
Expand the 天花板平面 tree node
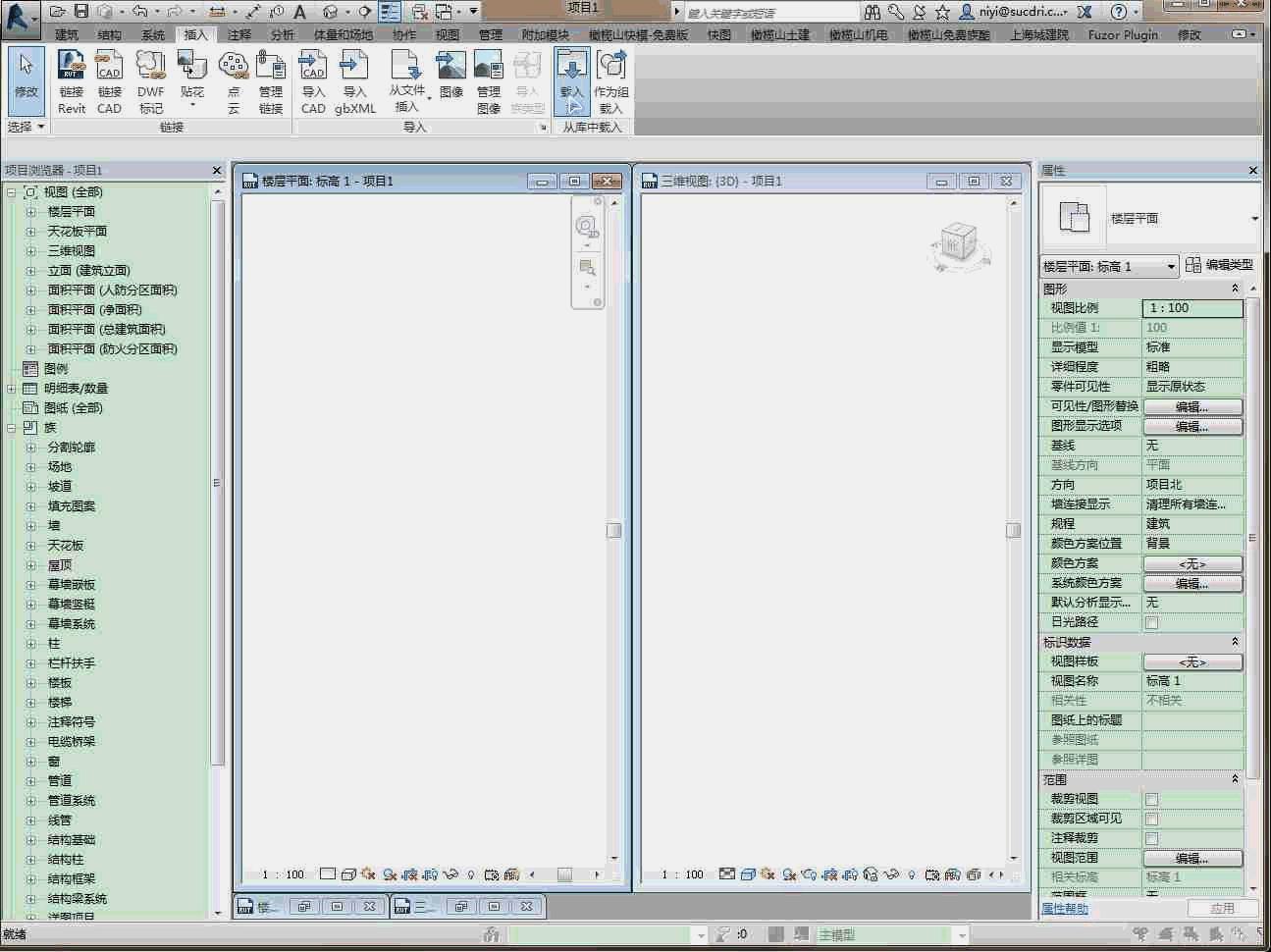pos(30,232)
